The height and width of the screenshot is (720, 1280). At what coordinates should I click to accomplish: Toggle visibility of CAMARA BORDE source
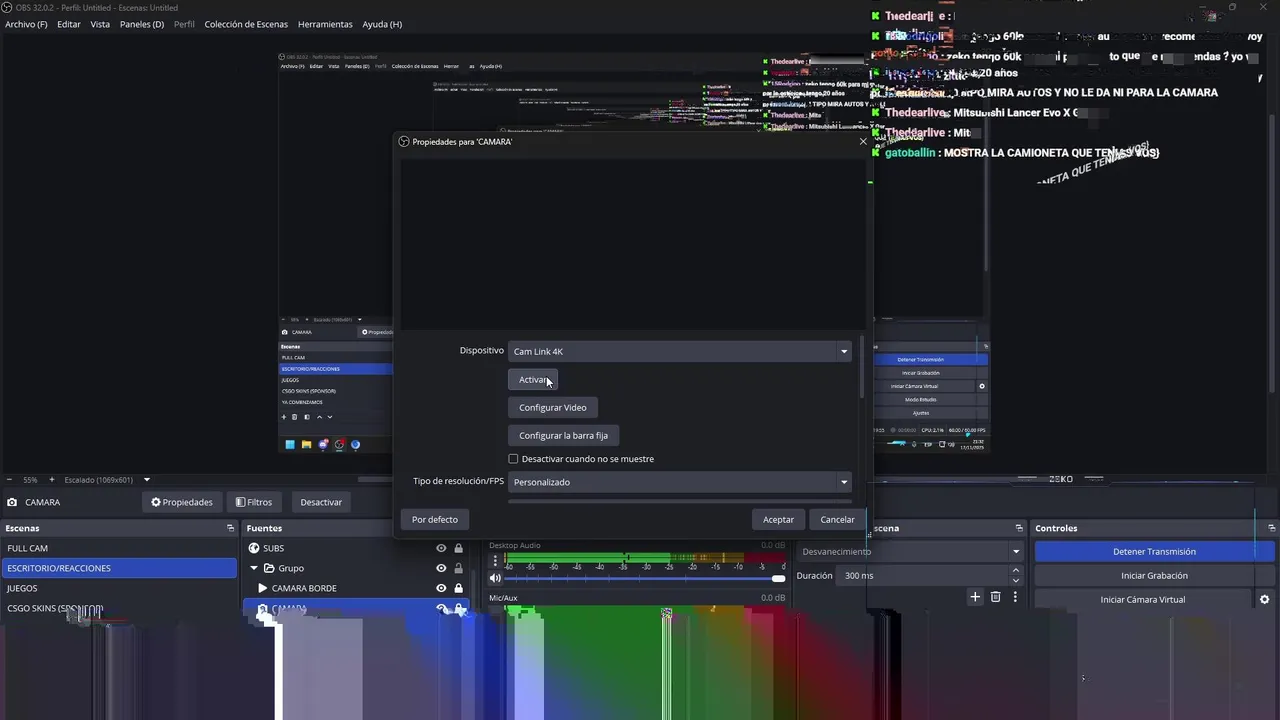click(441, 588)
